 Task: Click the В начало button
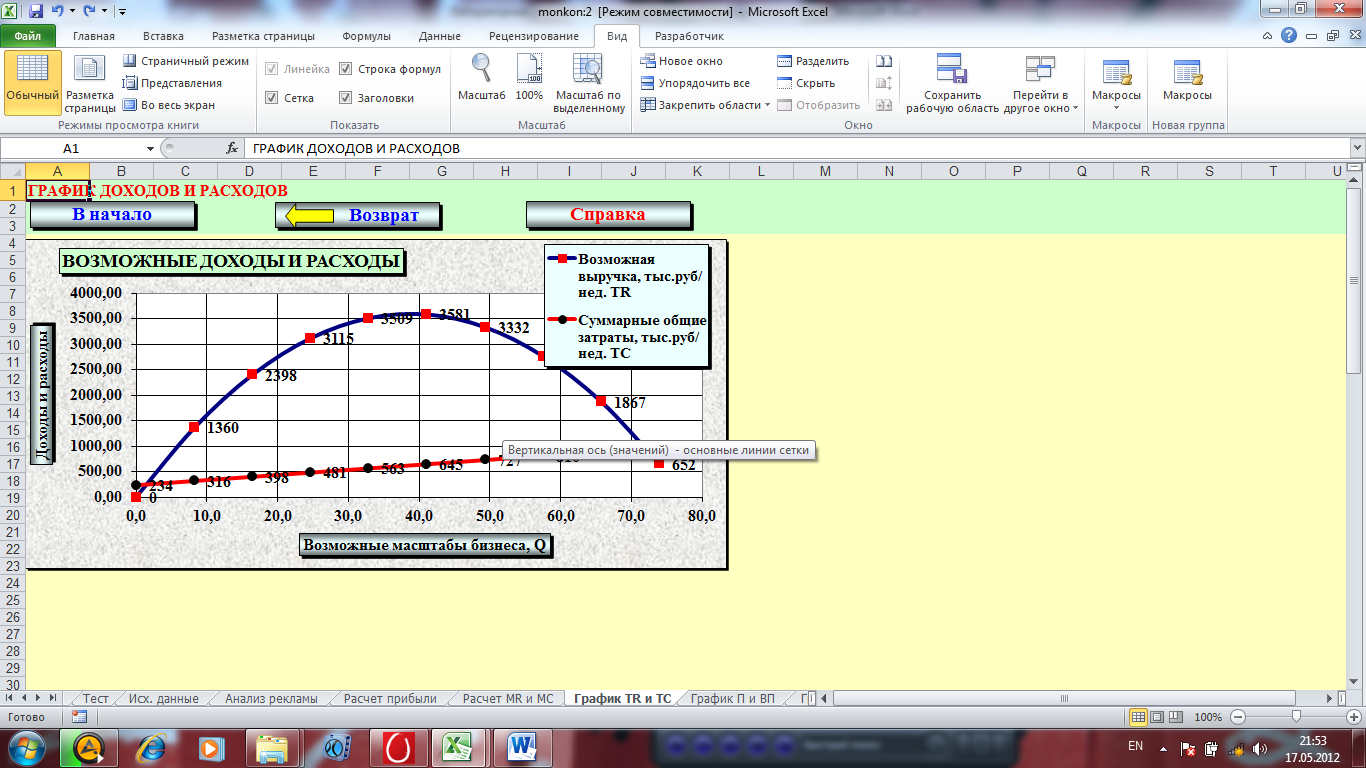(x=112, y=214)
